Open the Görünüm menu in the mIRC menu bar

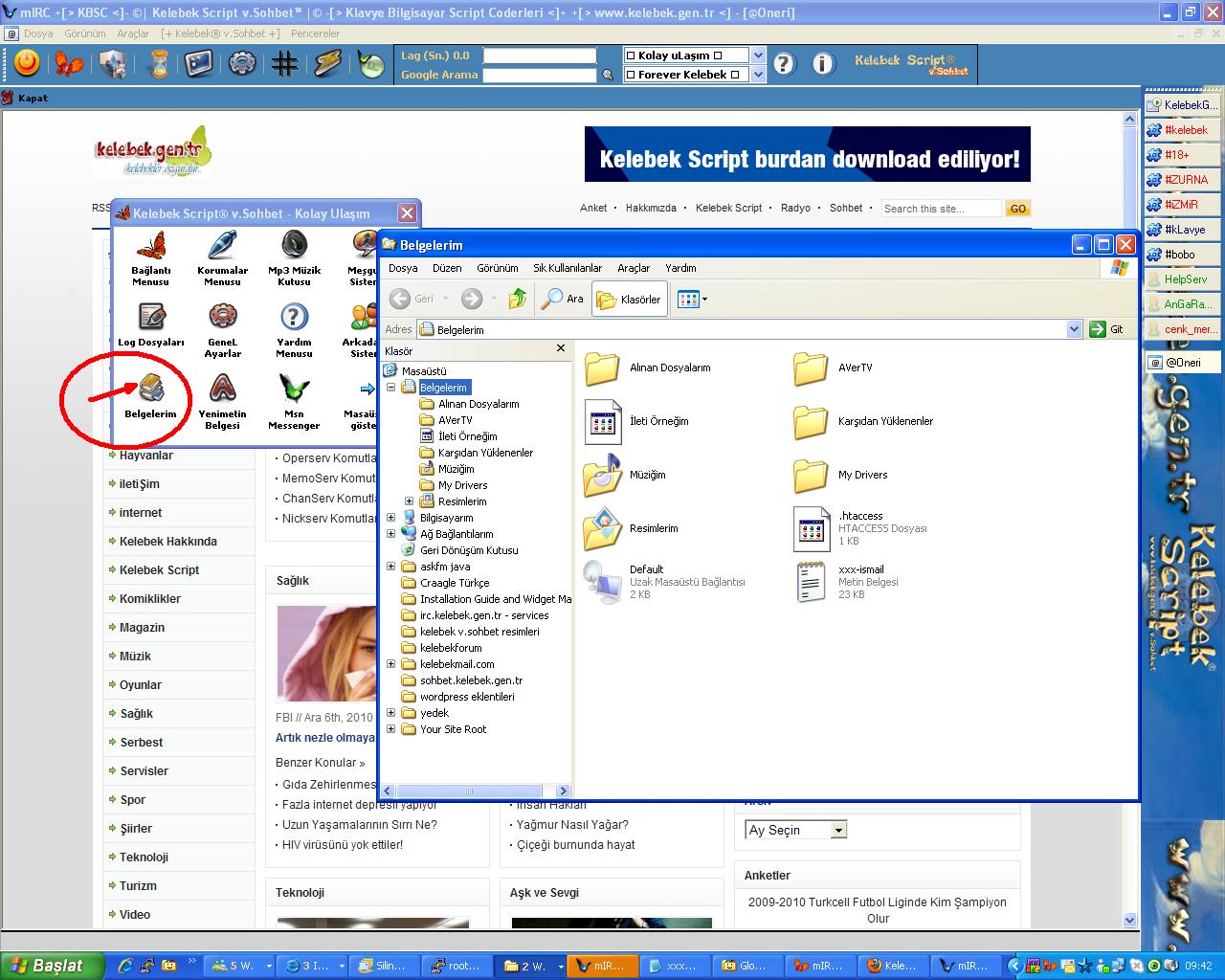85,33
